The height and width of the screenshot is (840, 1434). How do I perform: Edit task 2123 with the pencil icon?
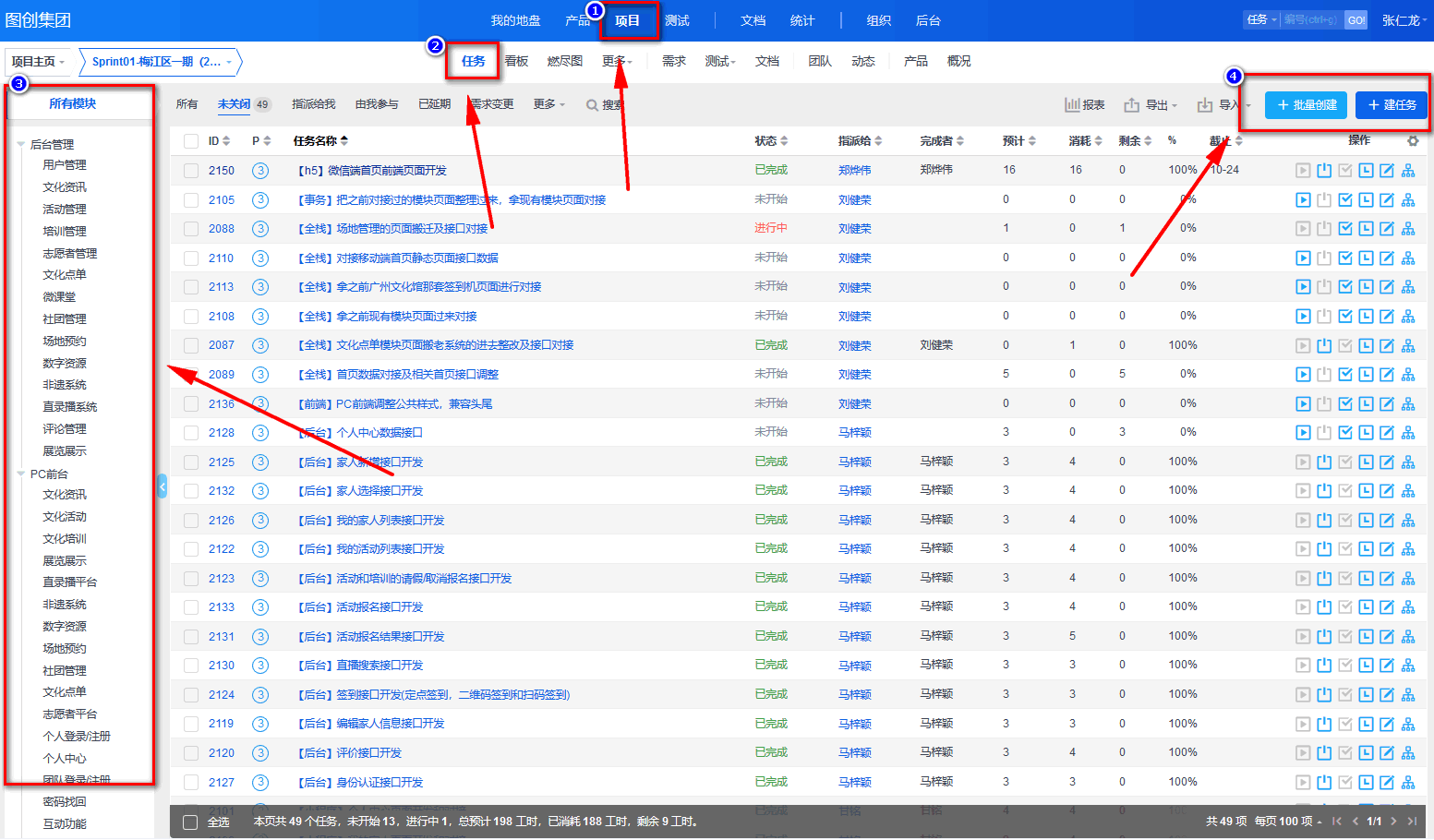pos(1387,579)
